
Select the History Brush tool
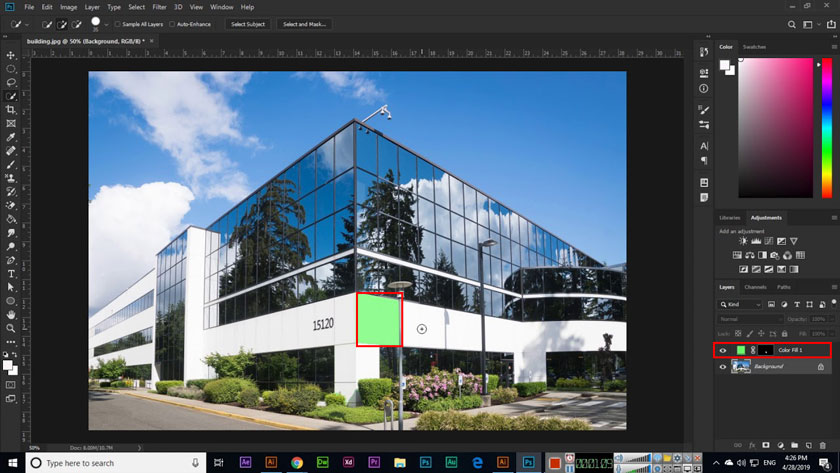point(10,192)
